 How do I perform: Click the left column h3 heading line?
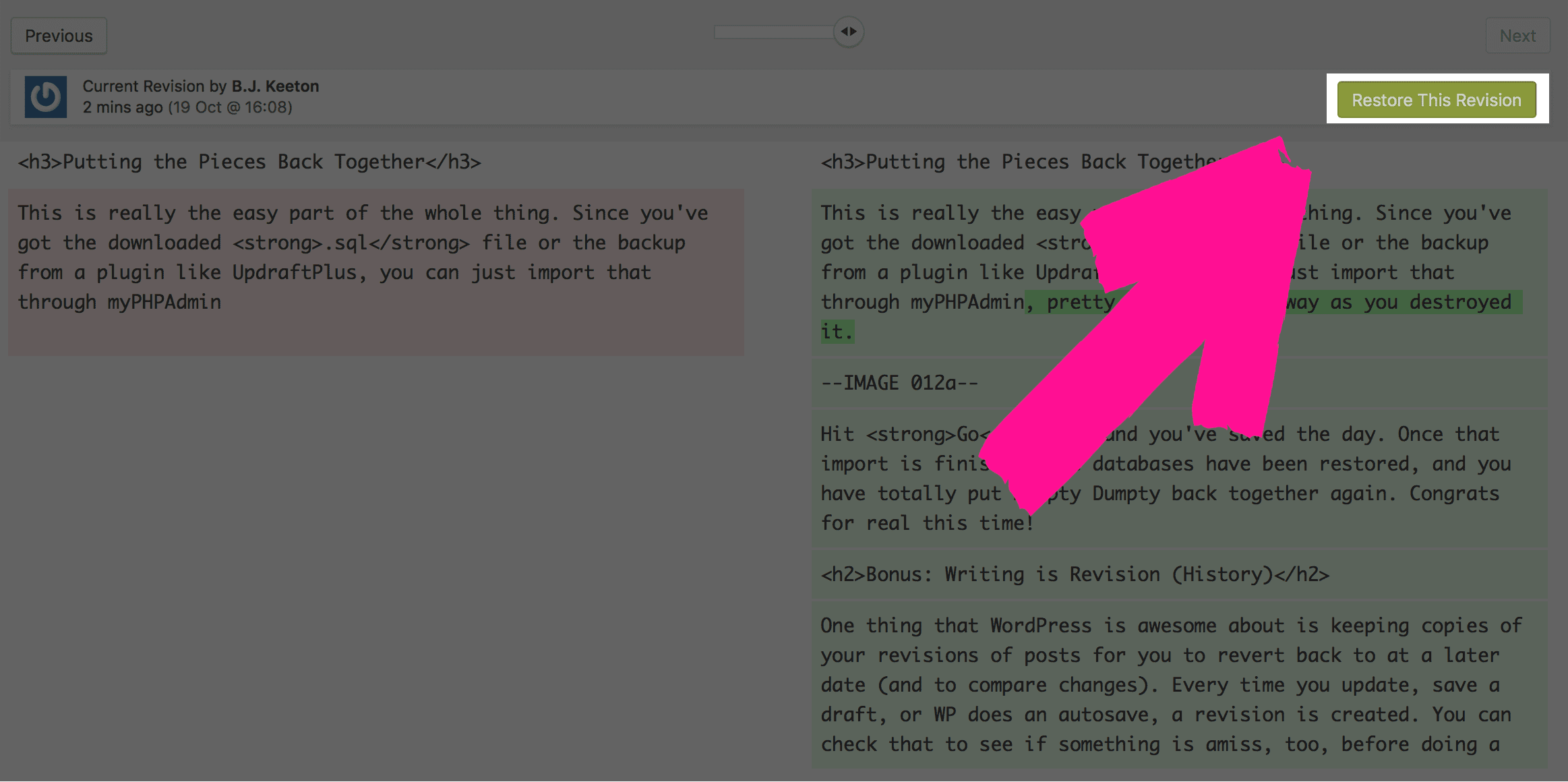(249, 162)
